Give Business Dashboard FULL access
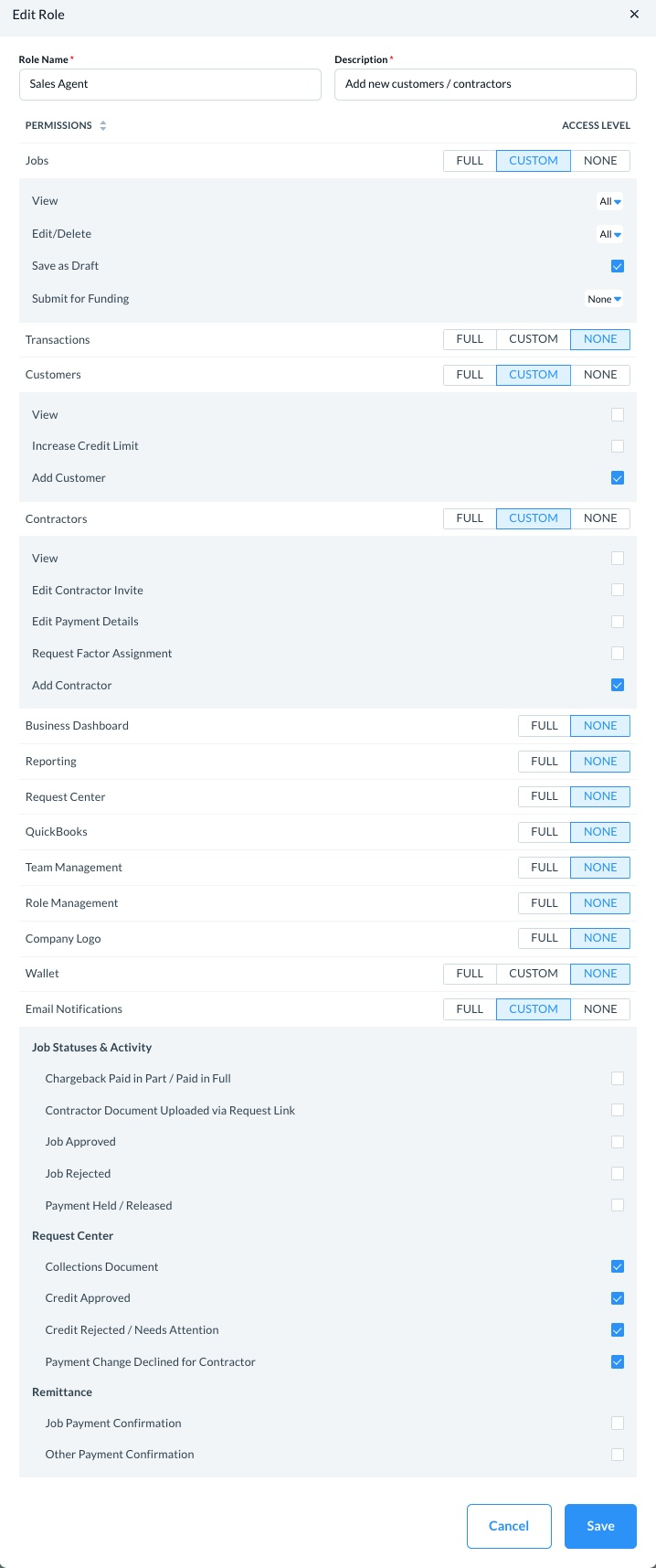This screenshot has width=656, height=1568. [x=545, y=726]
